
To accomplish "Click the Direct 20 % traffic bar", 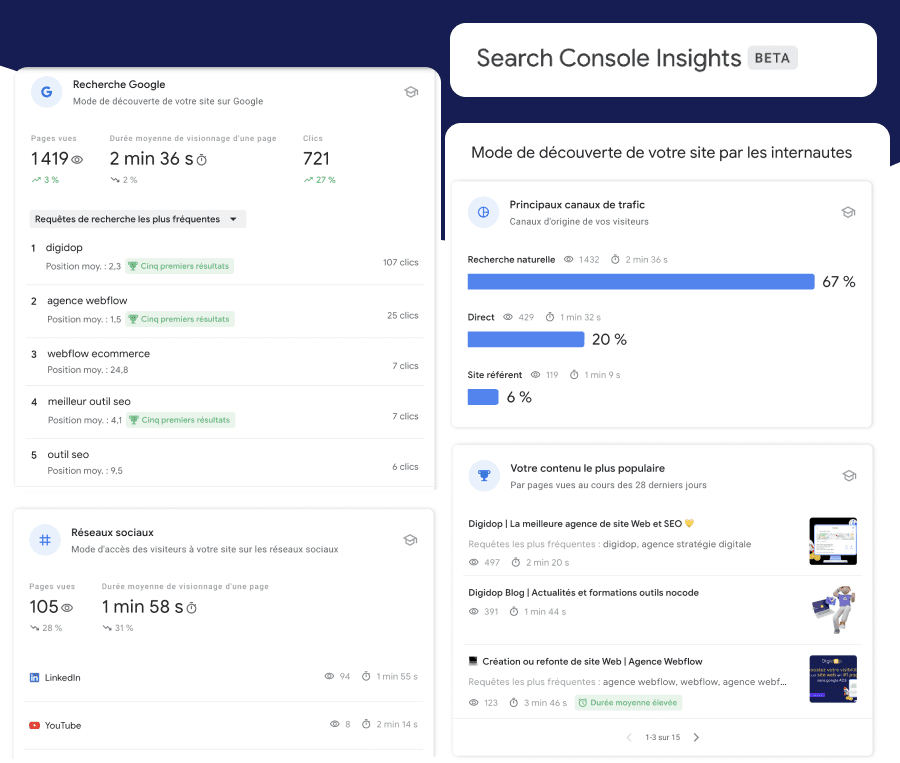I will [526, 339].
